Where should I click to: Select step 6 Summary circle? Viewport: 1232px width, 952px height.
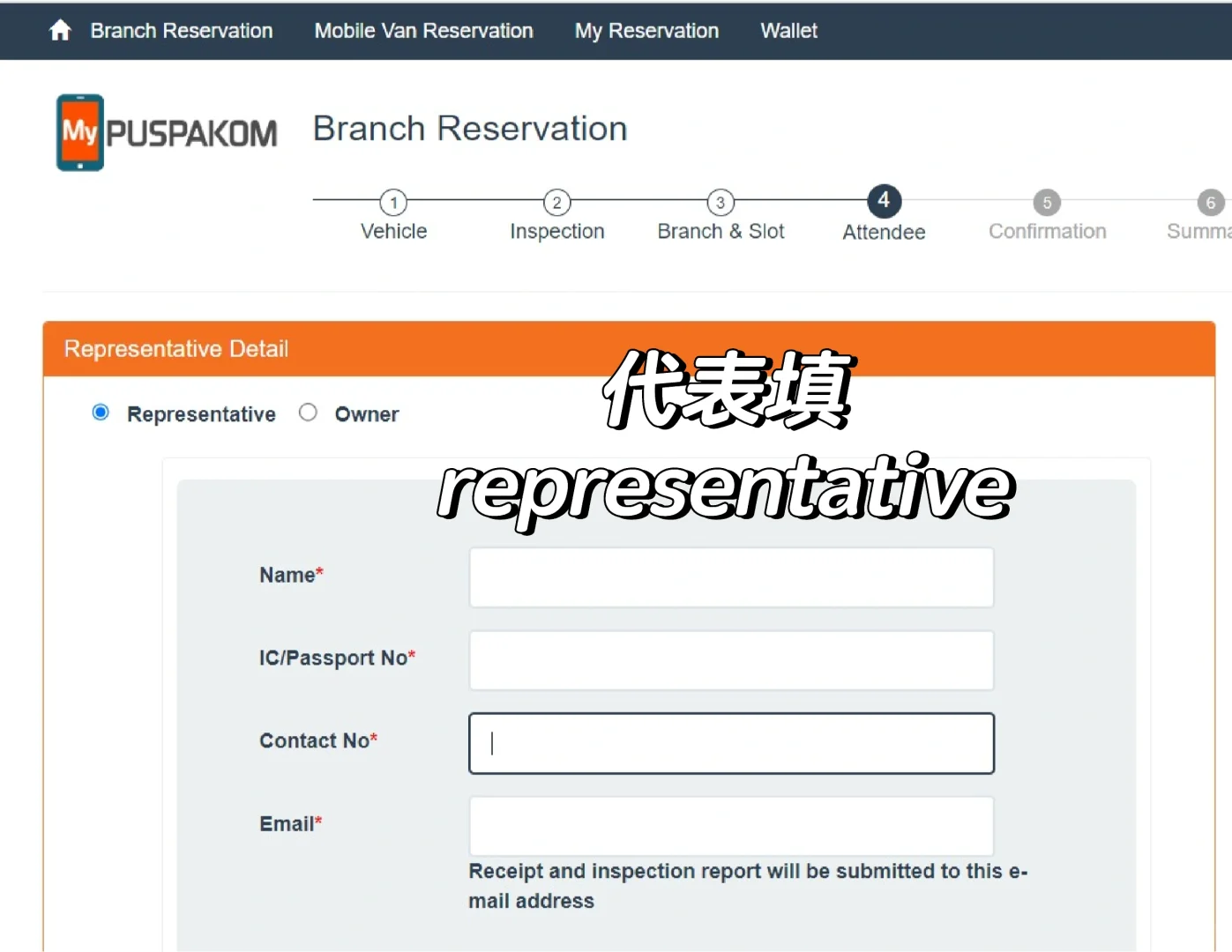(1211, 203)
